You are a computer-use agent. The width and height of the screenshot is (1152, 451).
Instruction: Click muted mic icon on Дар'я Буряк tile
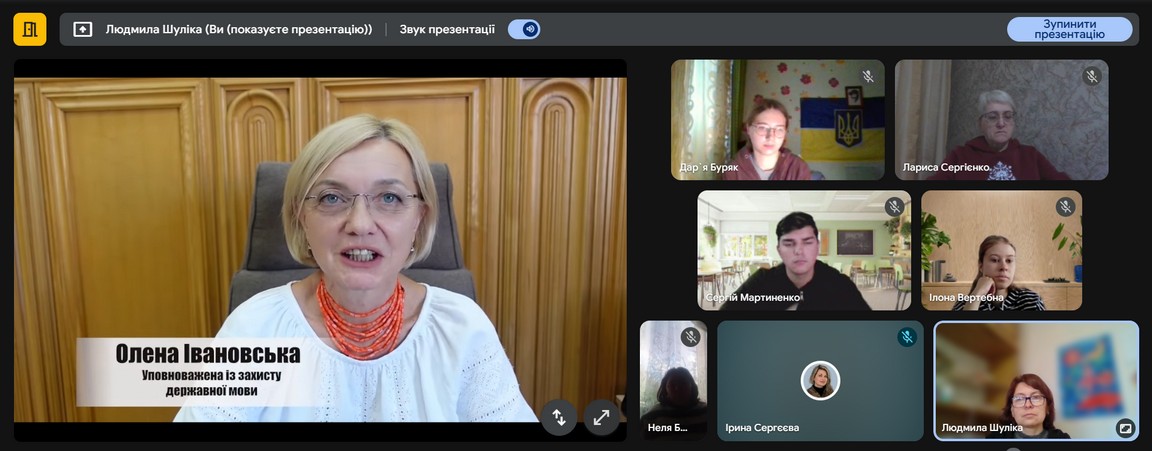pyautogui.click(x=868, y=76)
